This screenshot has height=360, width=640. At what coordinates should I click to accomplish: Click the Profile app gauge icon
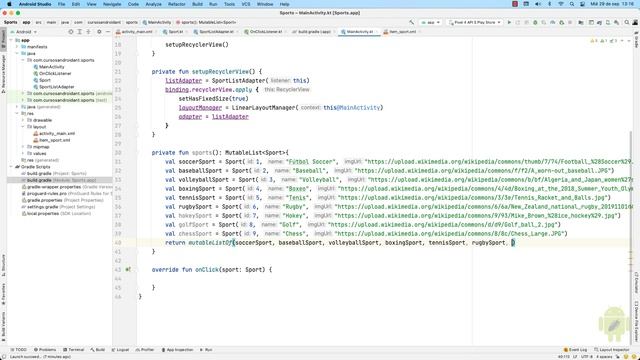pos(553,22)
